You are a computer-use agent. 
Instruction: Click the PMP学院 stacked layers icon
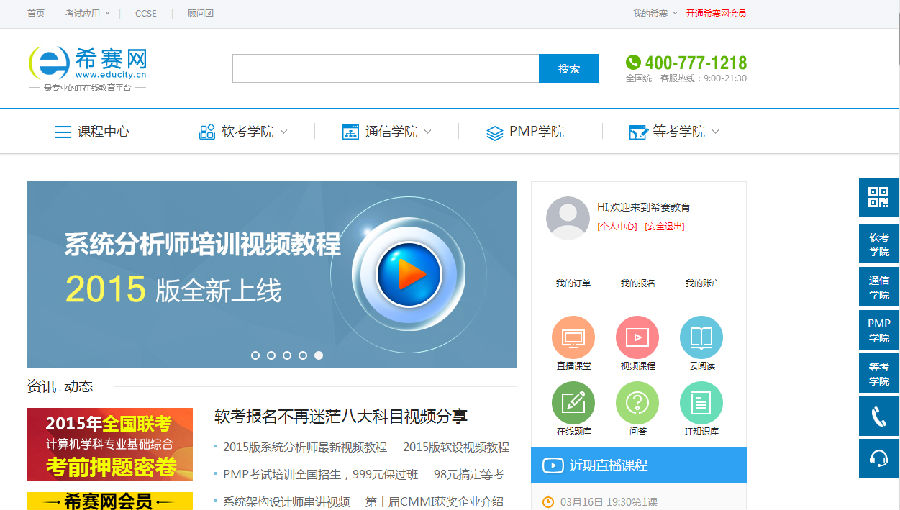pos(494,133)
